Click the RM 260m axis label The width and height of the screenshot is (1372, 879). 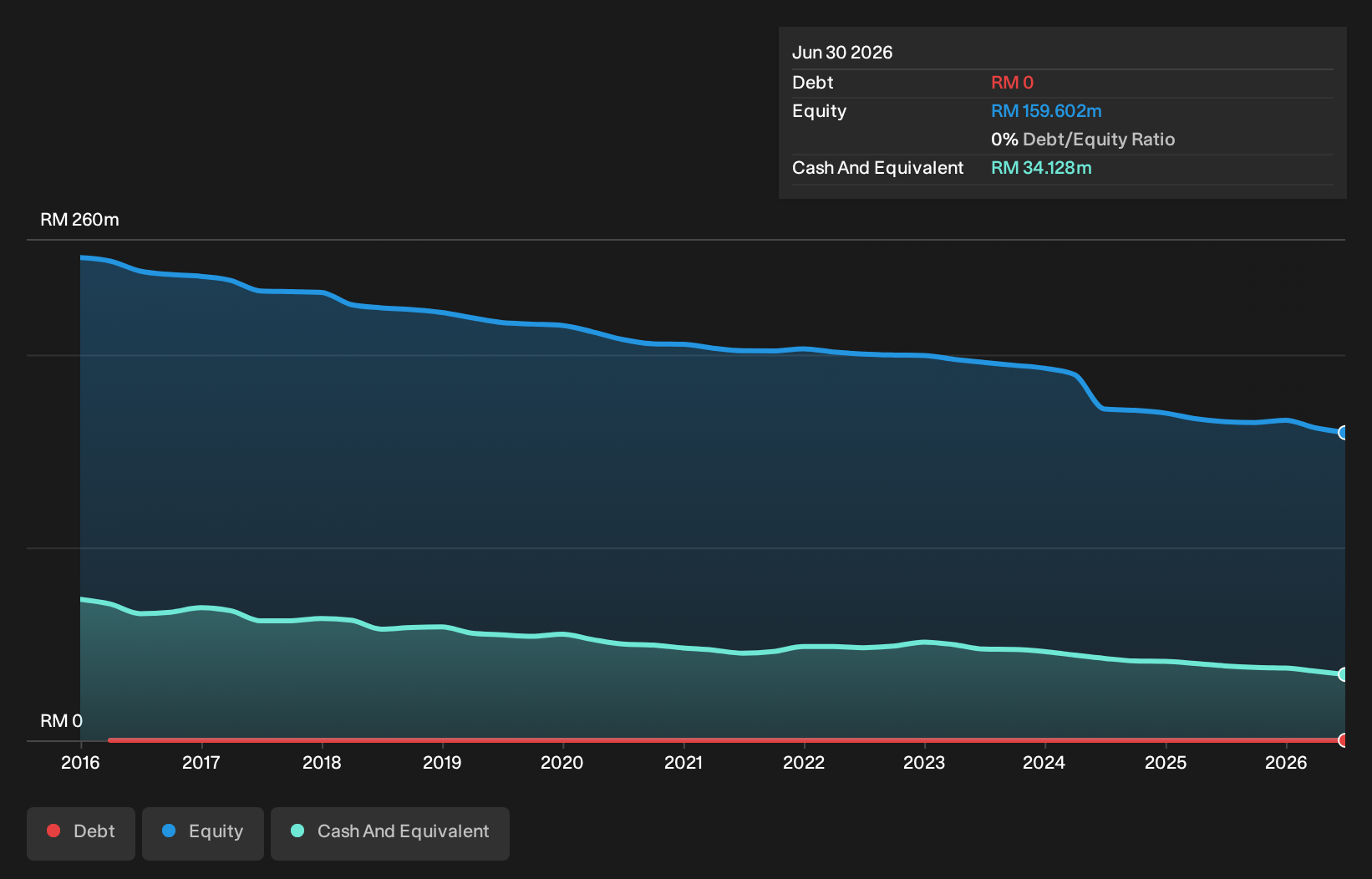79,220
